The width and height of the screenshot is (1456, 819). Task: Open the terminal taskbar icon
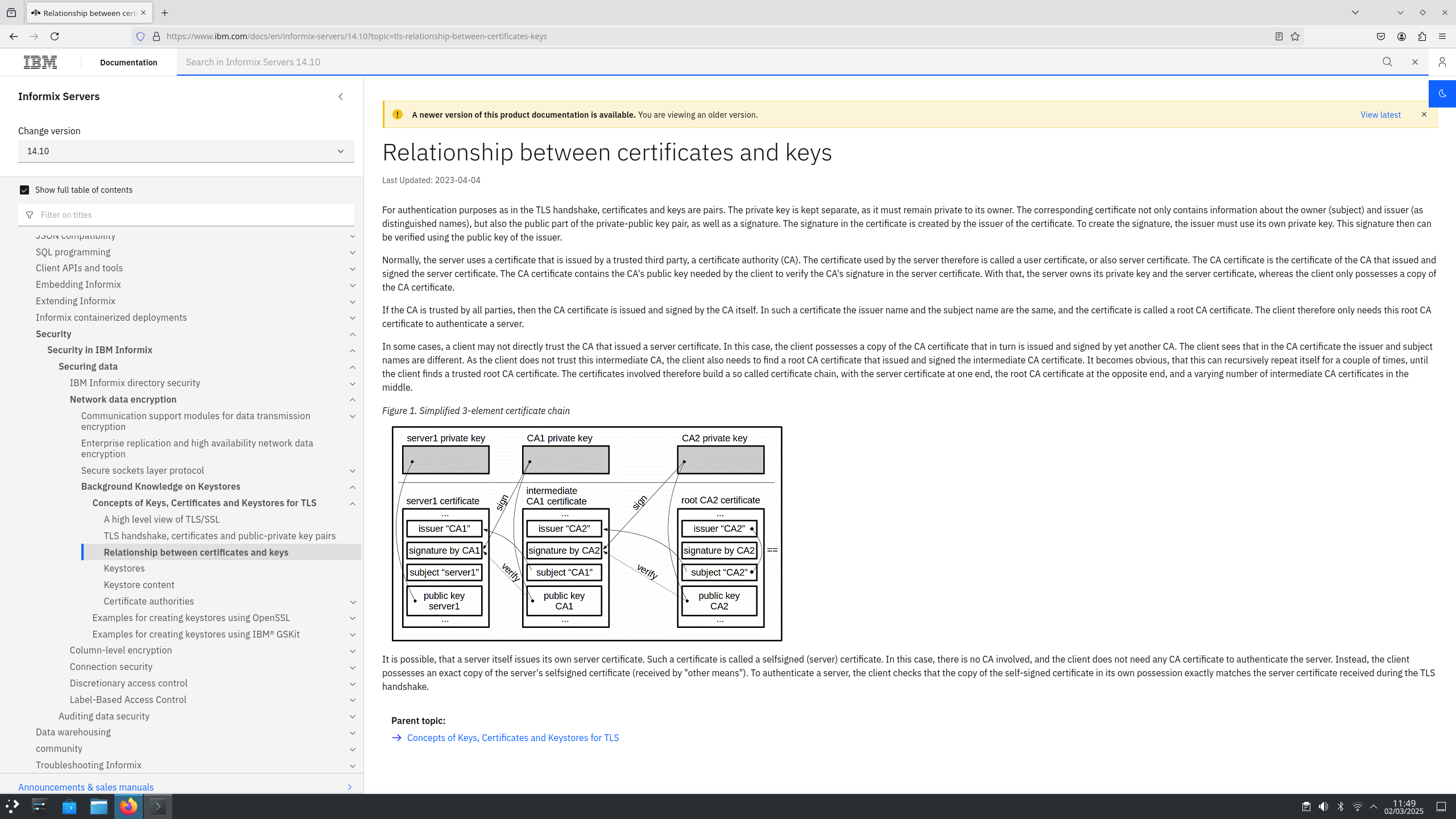coord(158,806)
